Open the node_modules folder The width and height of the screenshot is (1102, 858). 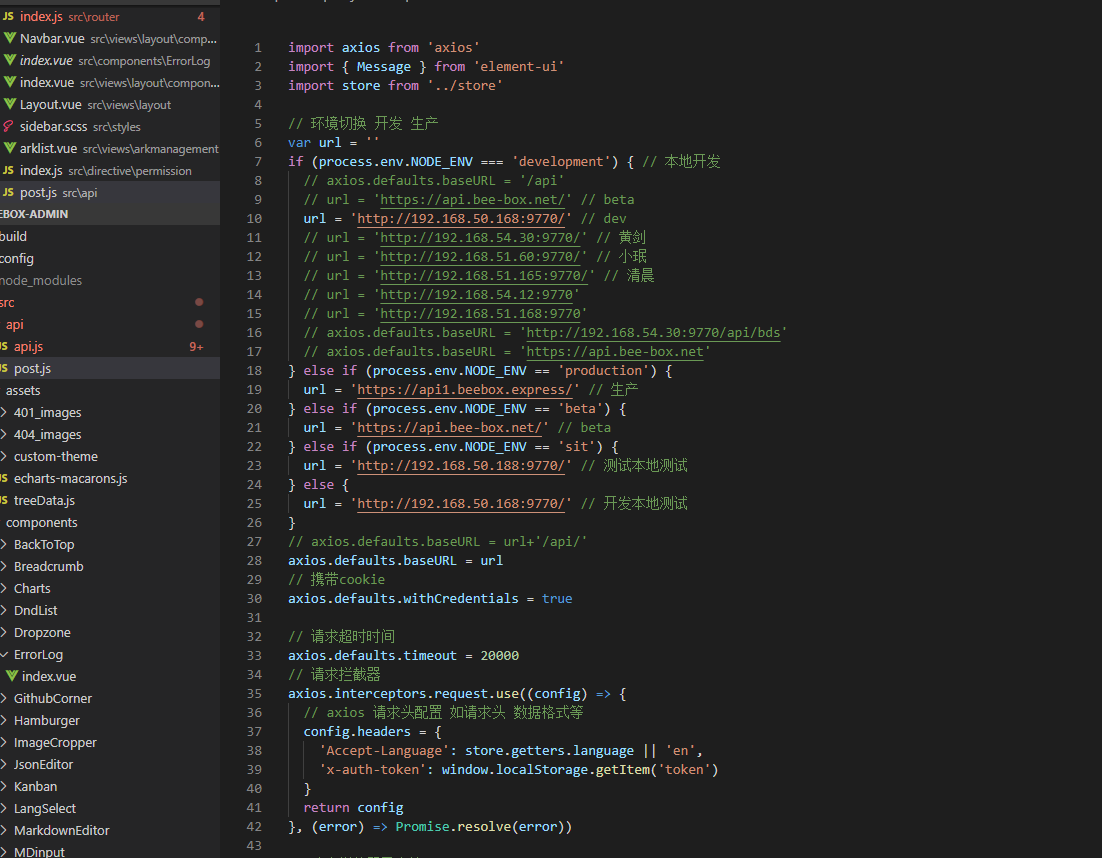coord(40,281)
